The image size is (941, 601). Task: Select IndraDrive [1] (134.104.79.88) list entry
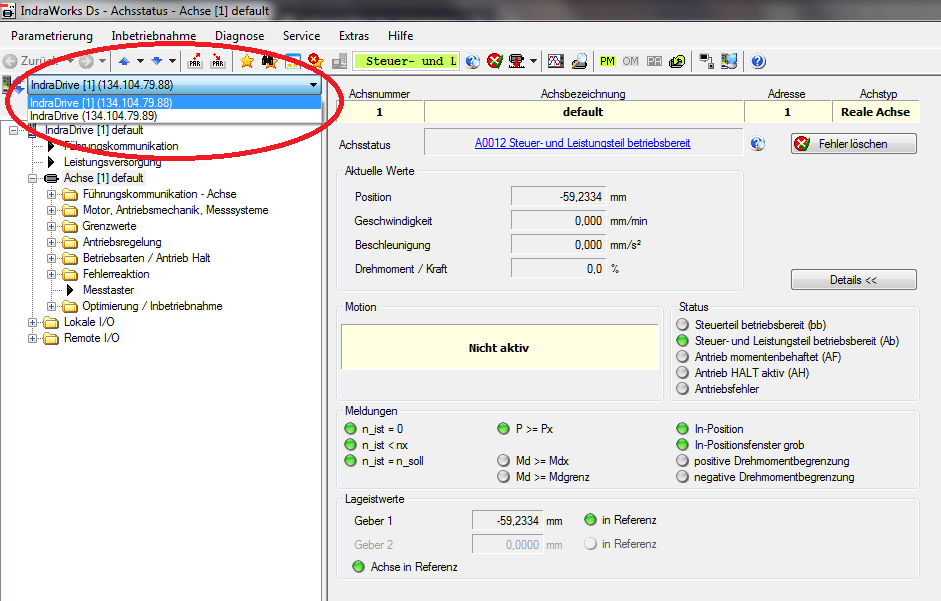click(175, 103)
